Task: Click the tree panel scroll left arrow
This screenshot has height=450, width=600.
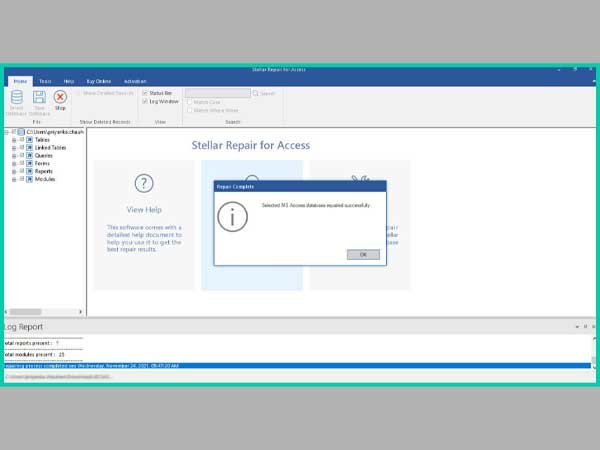Action: (x=6, y=312)
